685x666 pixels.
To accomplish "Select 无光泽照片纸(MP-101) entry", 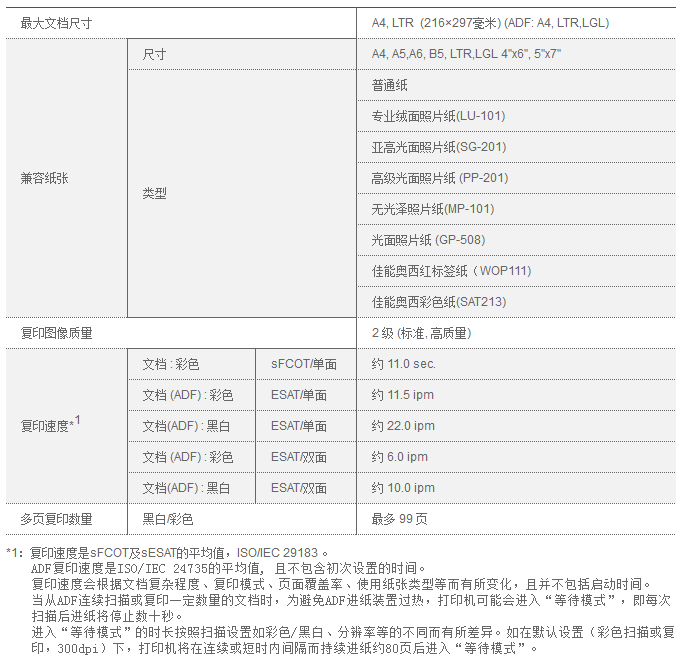I will tap(432, 209).
